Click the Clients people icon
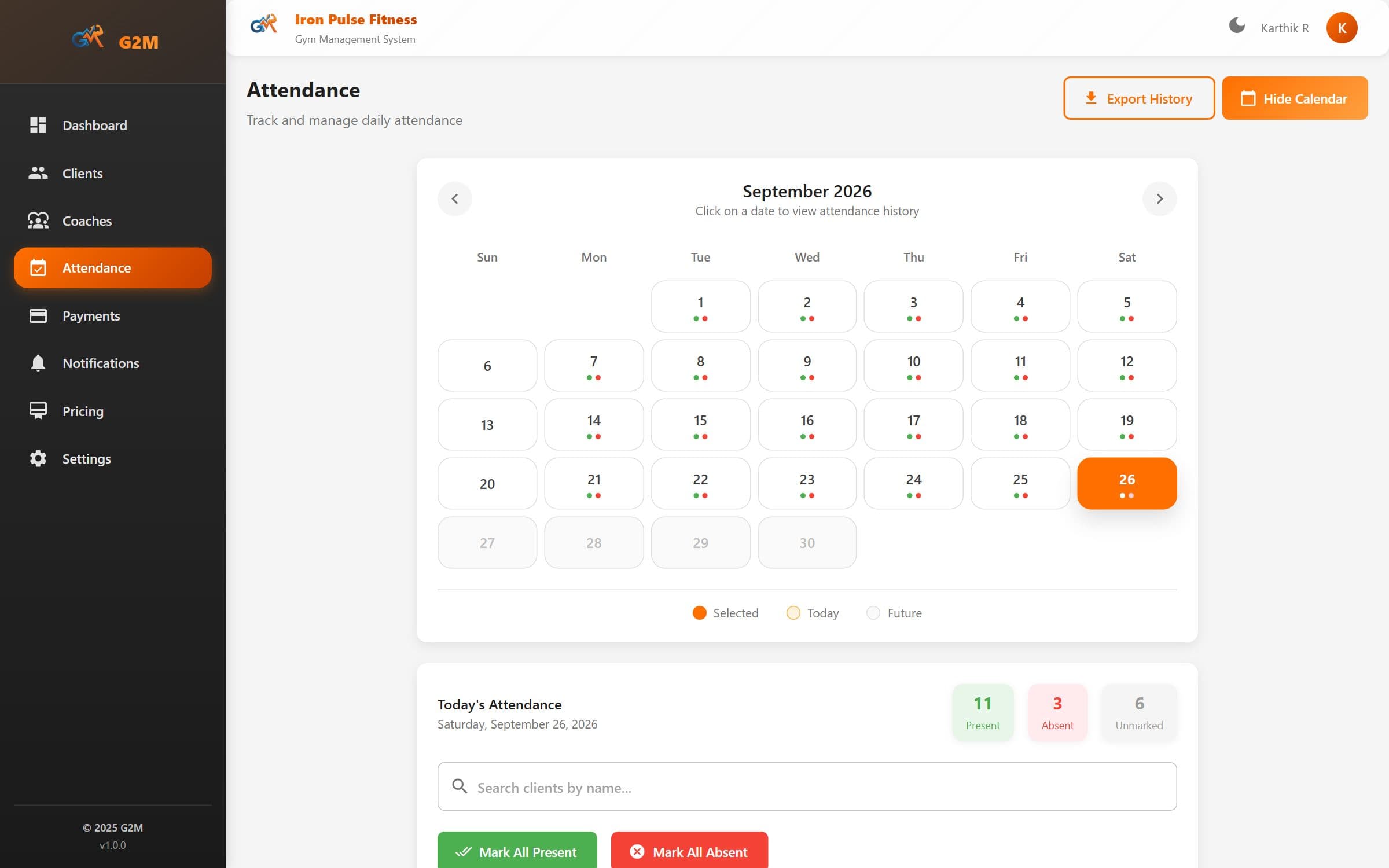1389x868 pixels. 38,173
